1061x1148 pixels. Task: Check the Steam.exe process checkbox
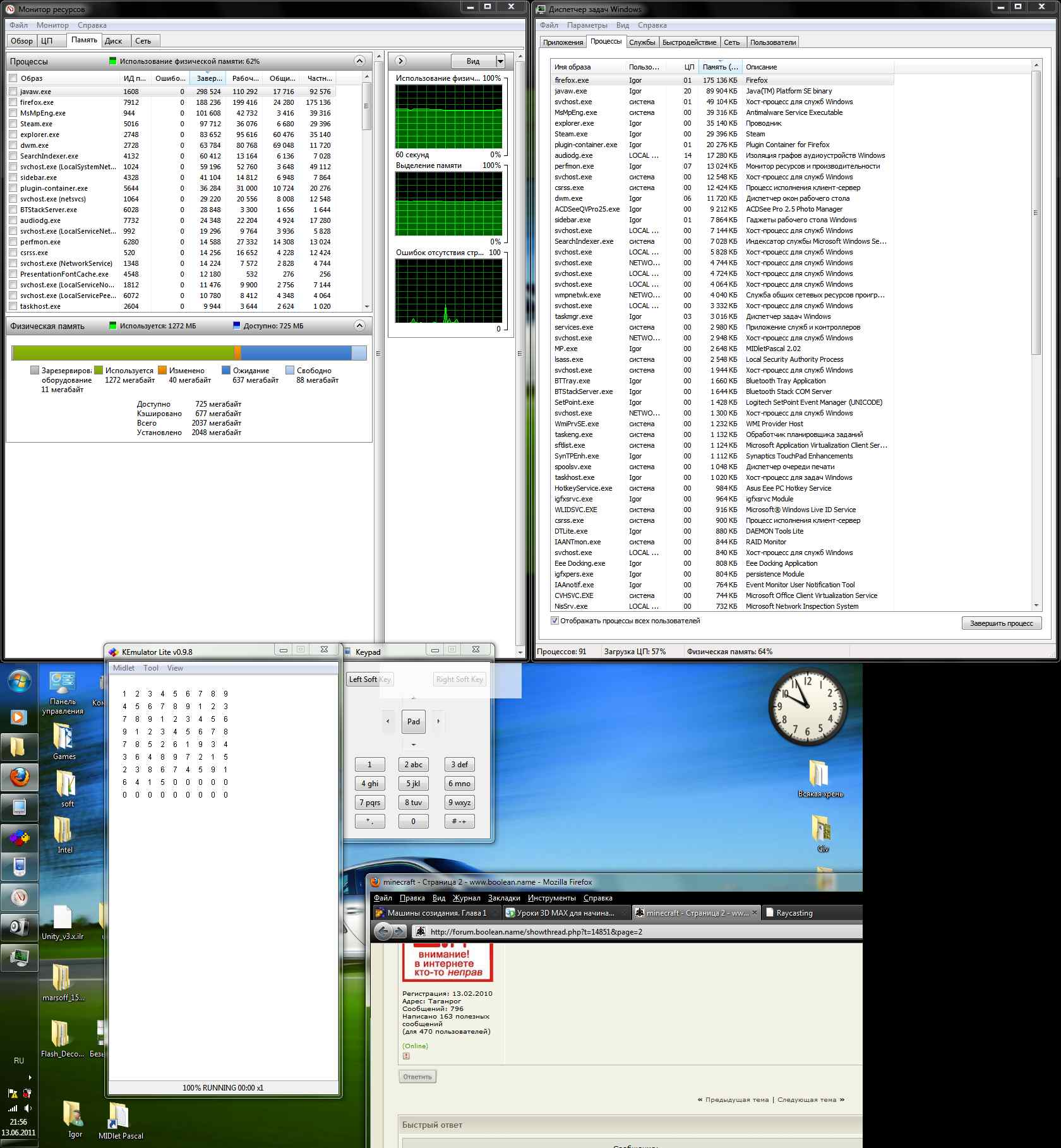pyautogui.click(x=13, y=124)
